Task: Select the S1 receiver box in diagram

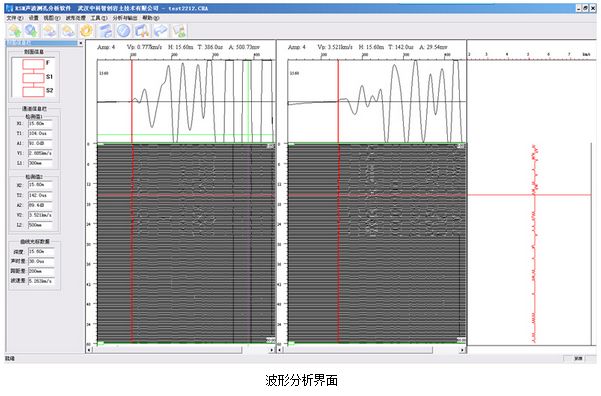Action: tap(33, 78)
